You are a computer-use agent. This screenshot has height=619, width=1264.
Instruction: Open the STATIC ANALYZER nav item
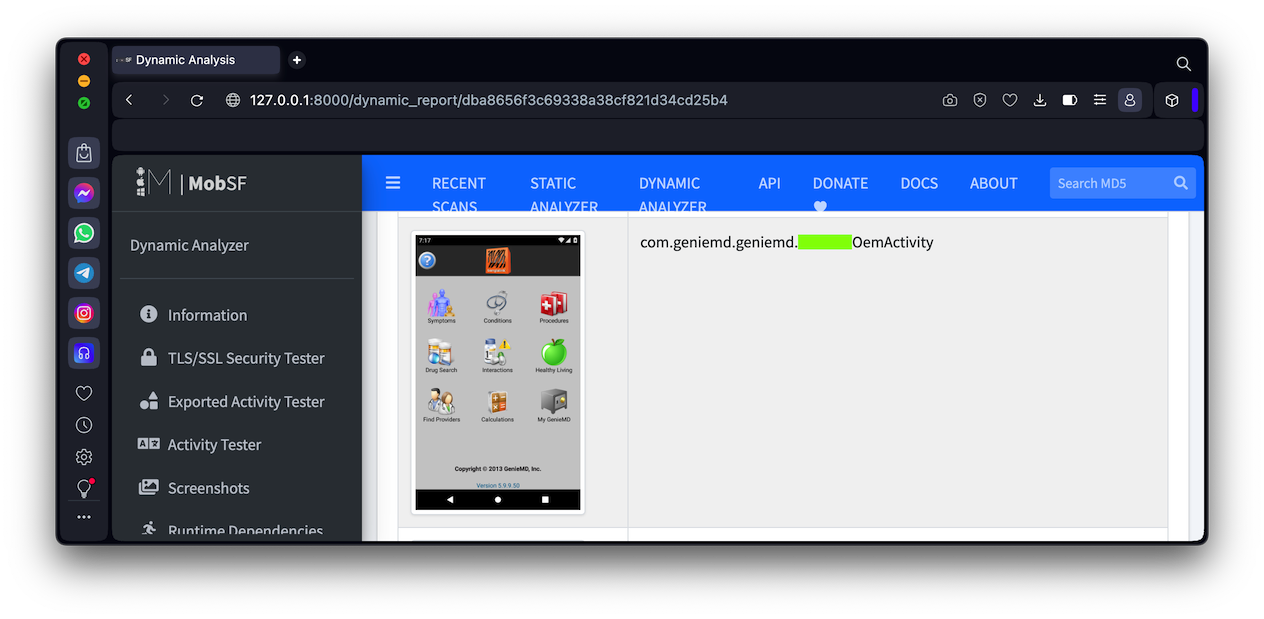click(x=564, y=195)
